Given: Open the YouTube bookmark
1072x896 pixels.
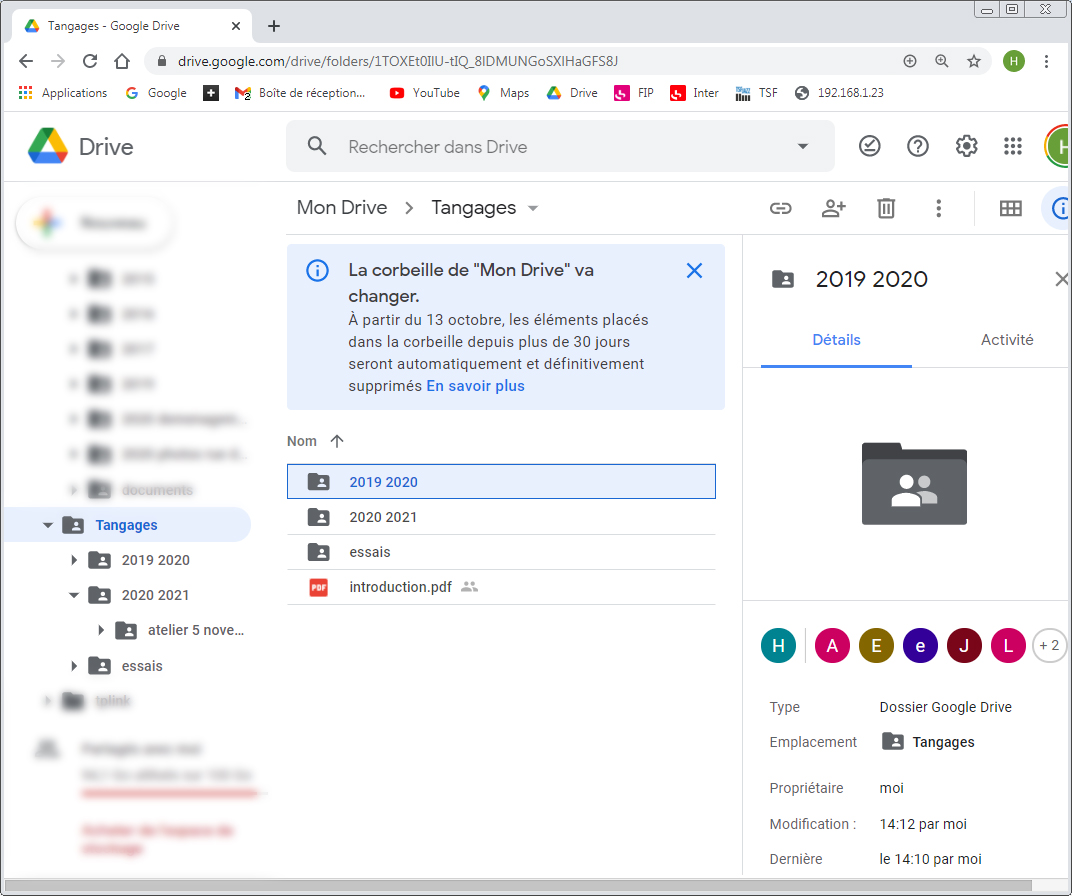Looking at the screenshot, I should tap(424, 92).
